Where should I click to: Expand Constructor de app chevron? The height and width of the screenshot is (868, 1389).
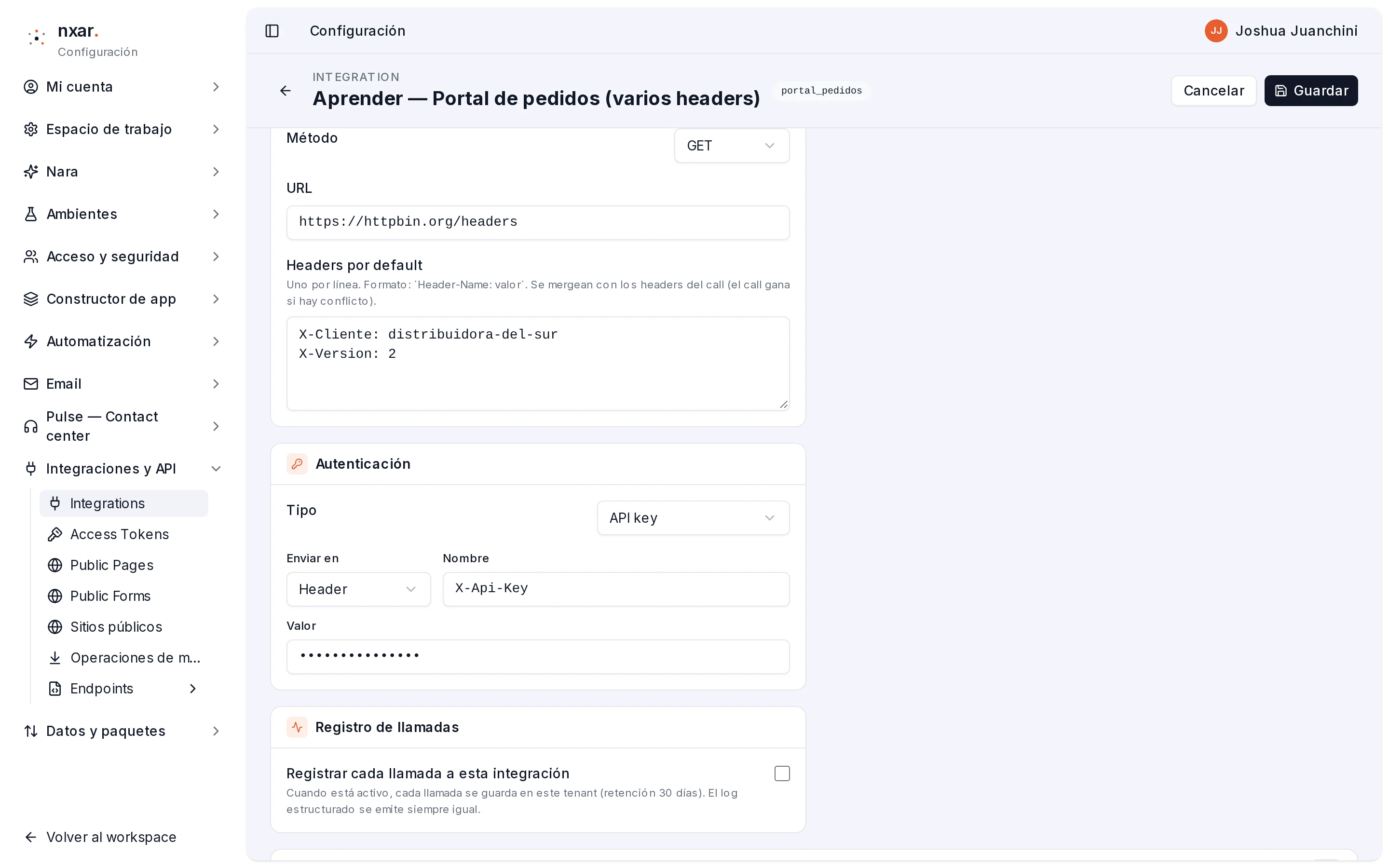click(216, 299)
